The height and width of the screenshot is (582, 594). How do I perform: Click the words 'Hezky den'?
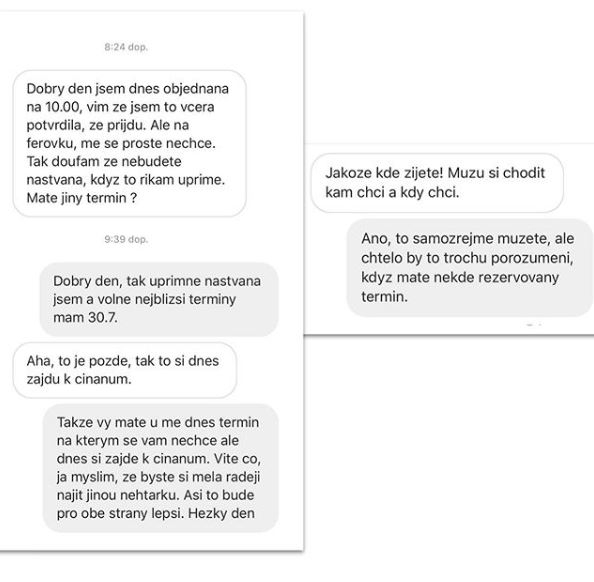(x=221, y=514)
